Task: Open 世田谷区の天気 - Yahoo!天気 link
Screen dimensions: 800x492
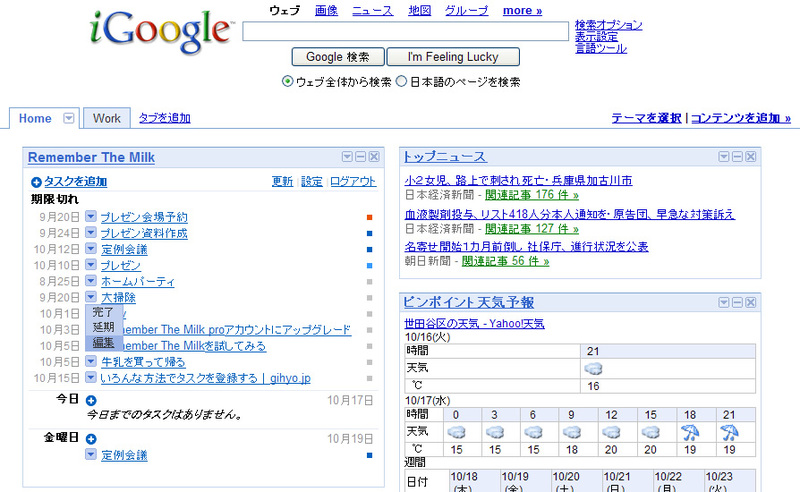Action: point(474,323)
